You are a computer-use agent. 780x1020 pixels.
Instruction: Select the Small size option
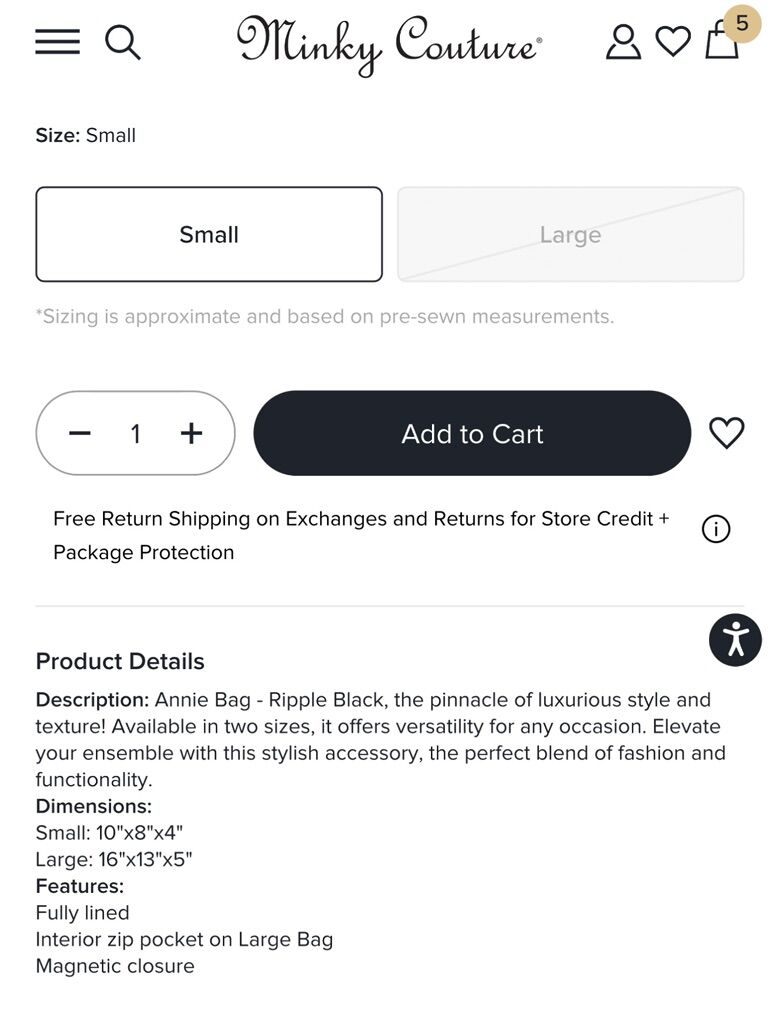[209, 234]
